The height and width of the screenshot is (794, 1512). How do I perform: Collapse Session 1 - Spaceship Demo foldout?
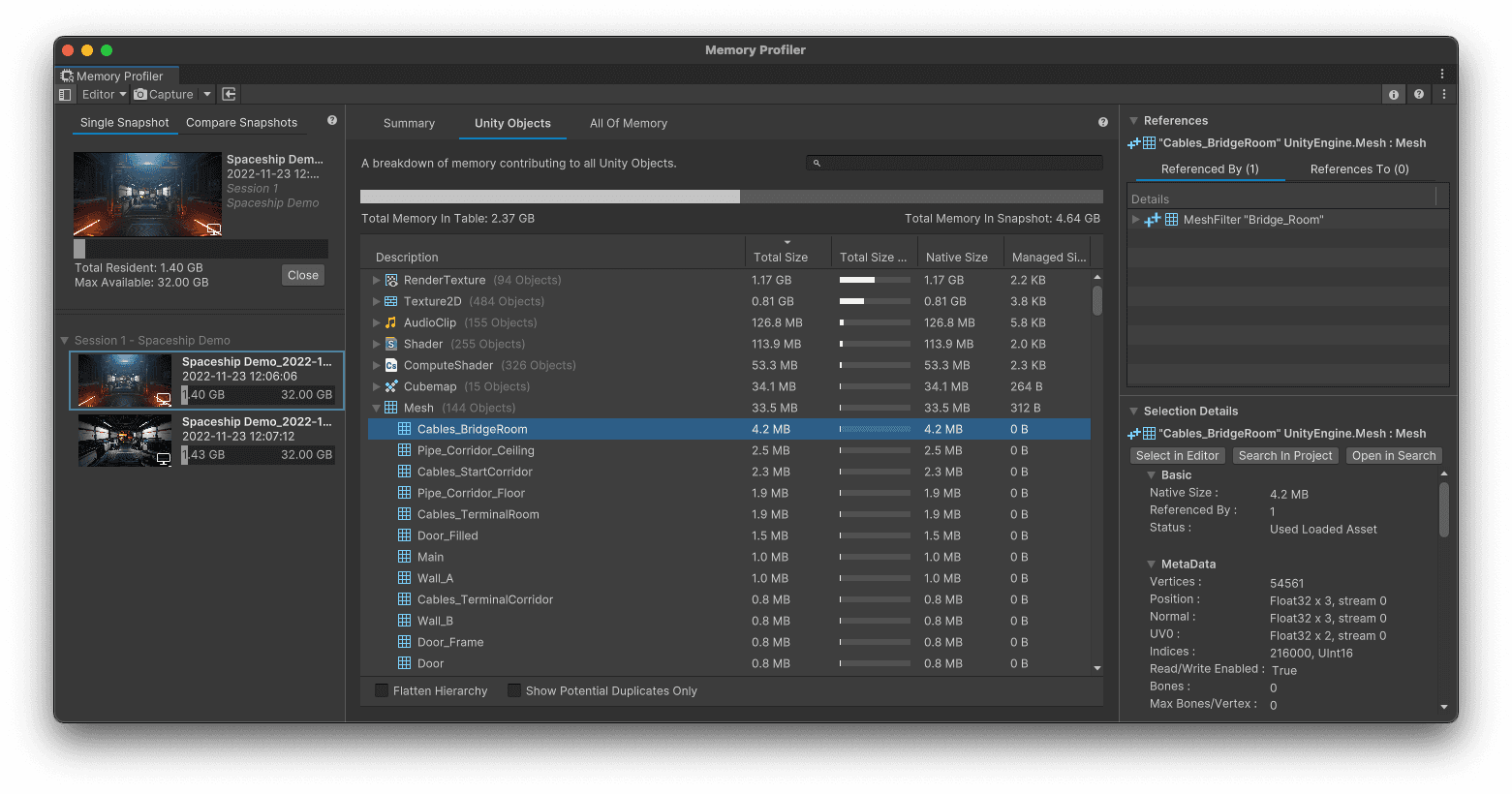[65, 340]
